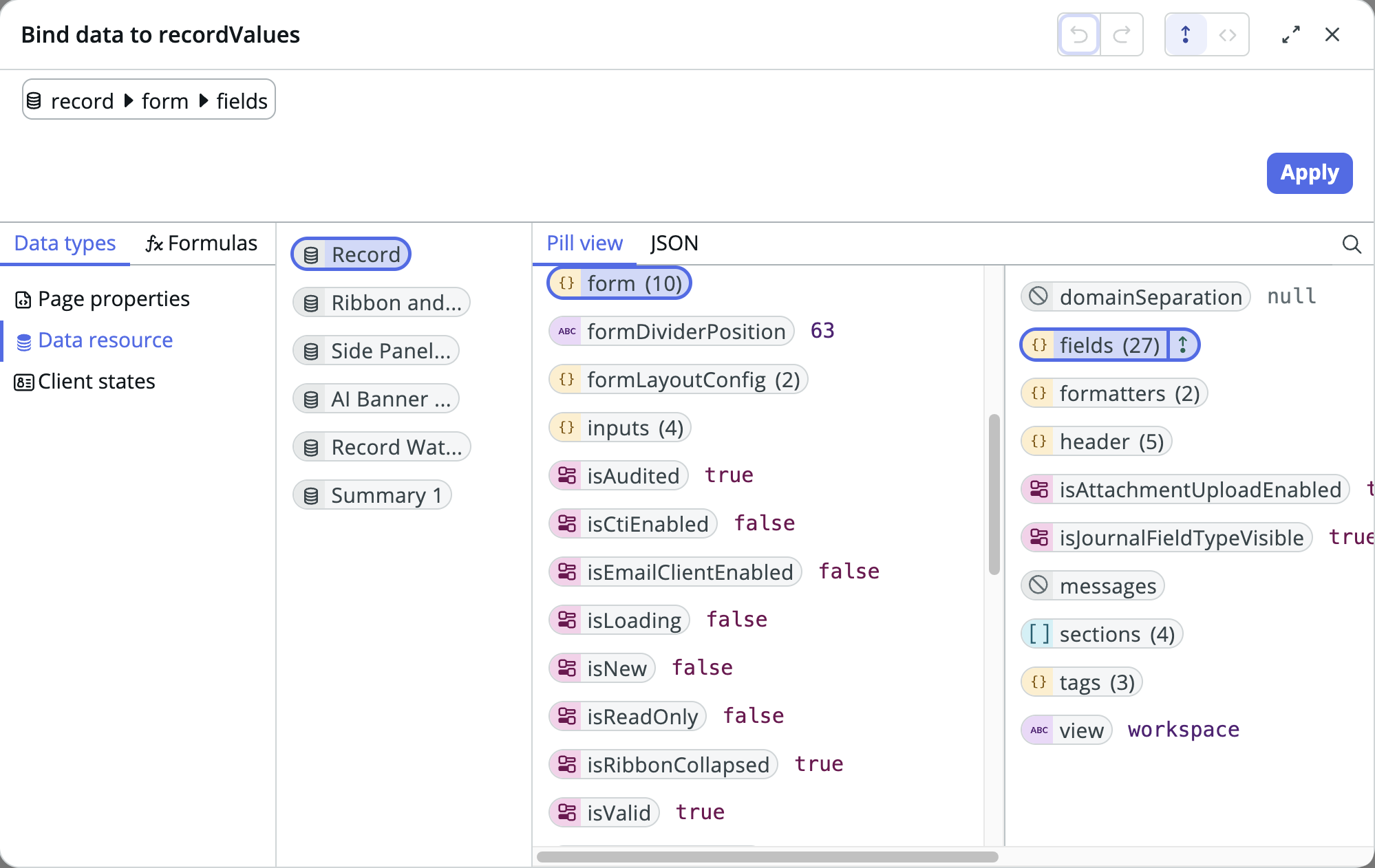Toggle pill binding mode arrow icon
The width and height of the screenshot is (1375, 868).
(1185, 34)
